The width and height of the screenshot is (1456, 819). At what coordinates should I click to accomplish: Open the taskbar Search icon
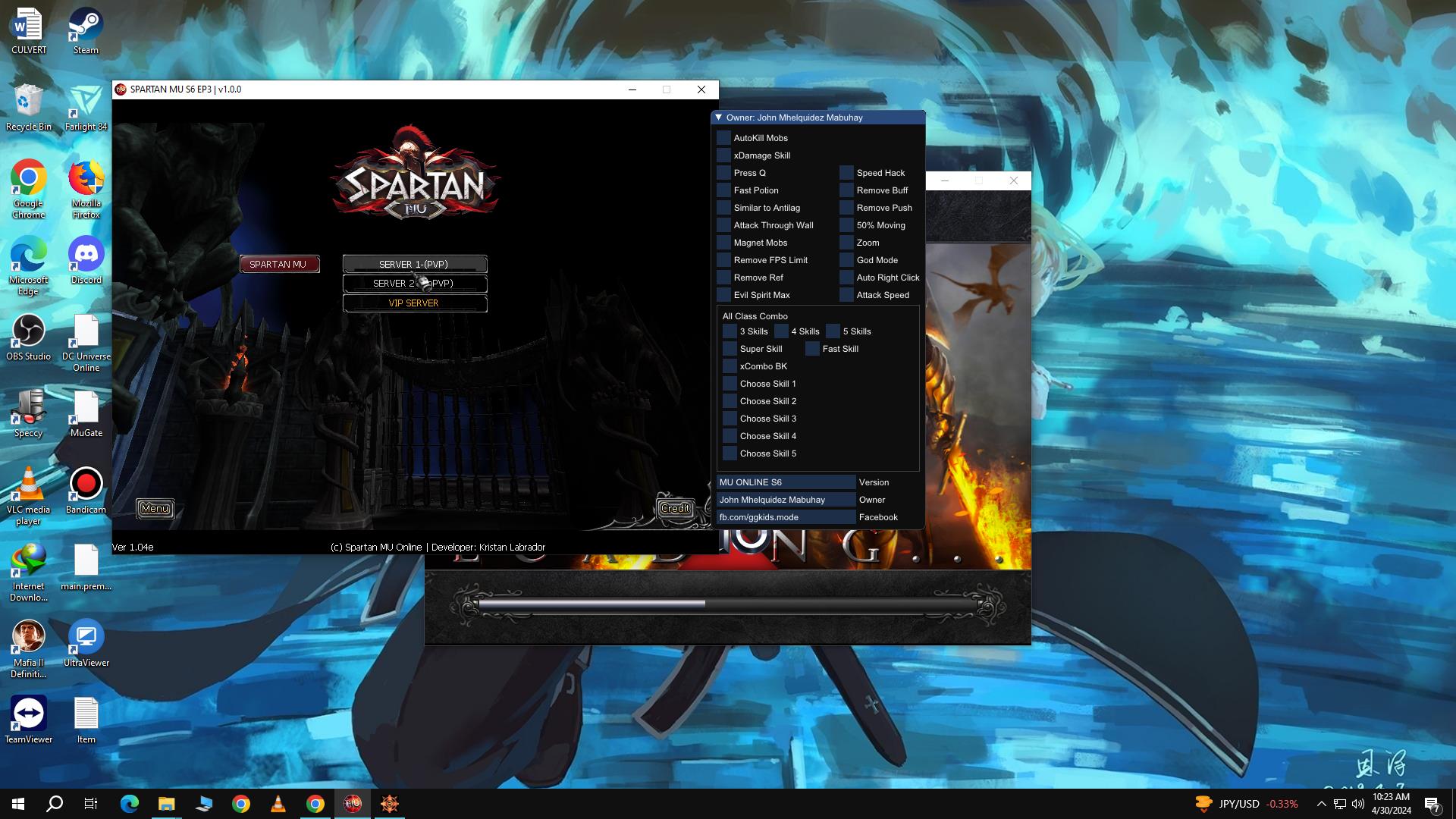(x=55, y=804)
